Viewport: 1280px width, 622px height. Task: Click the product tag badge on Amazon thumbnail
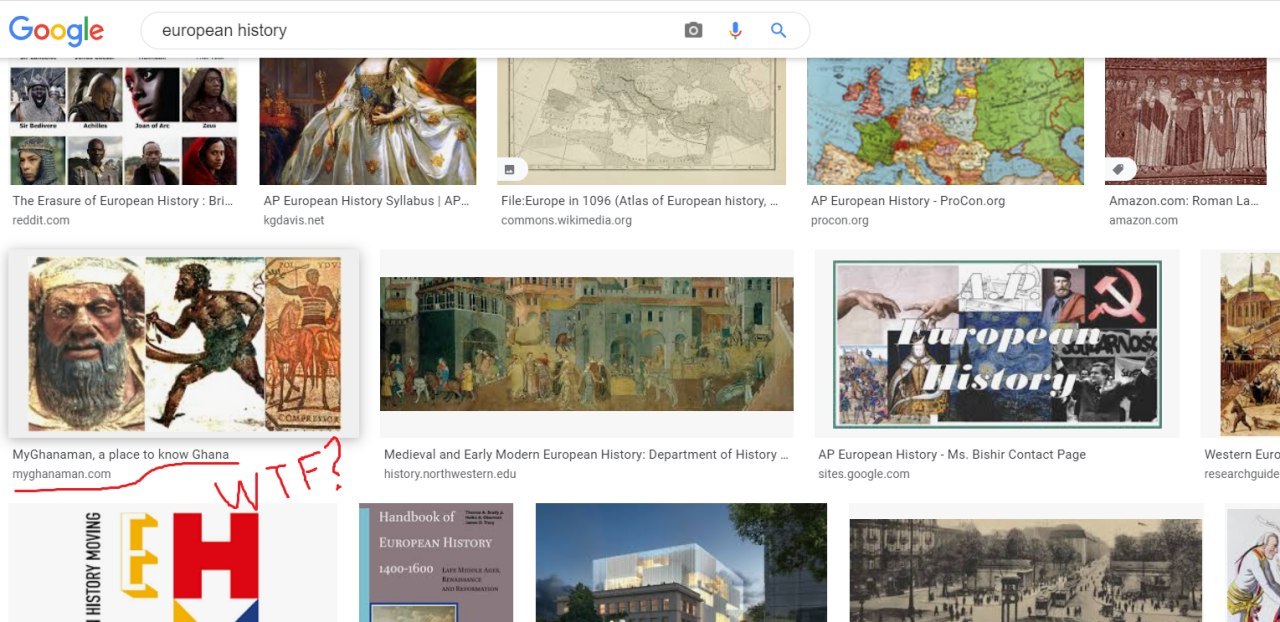point(1120,170)
